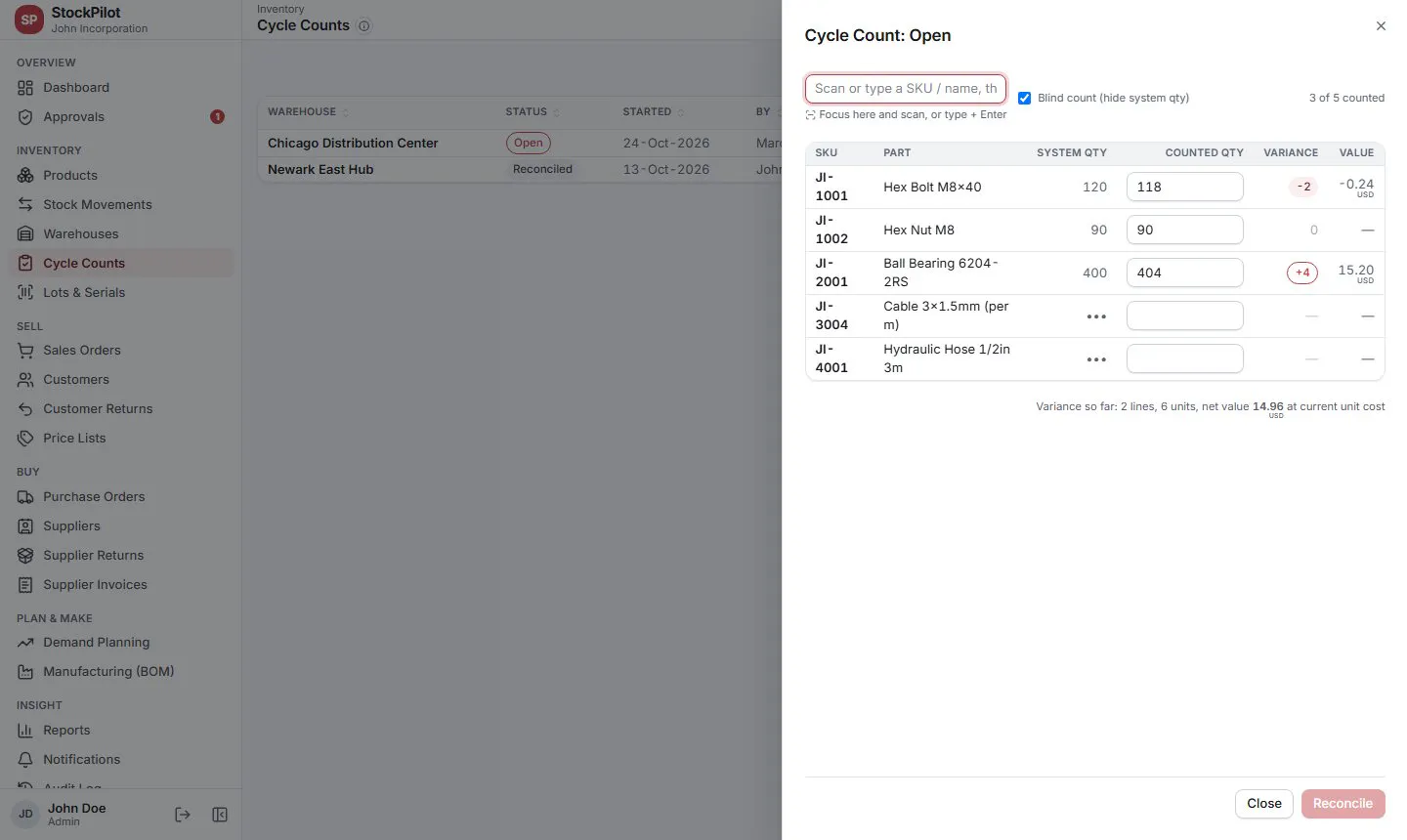Click the Approvals shield icon
Image resolution: width=1407 pixels, height=840 pixels.
tap(25, 116)
